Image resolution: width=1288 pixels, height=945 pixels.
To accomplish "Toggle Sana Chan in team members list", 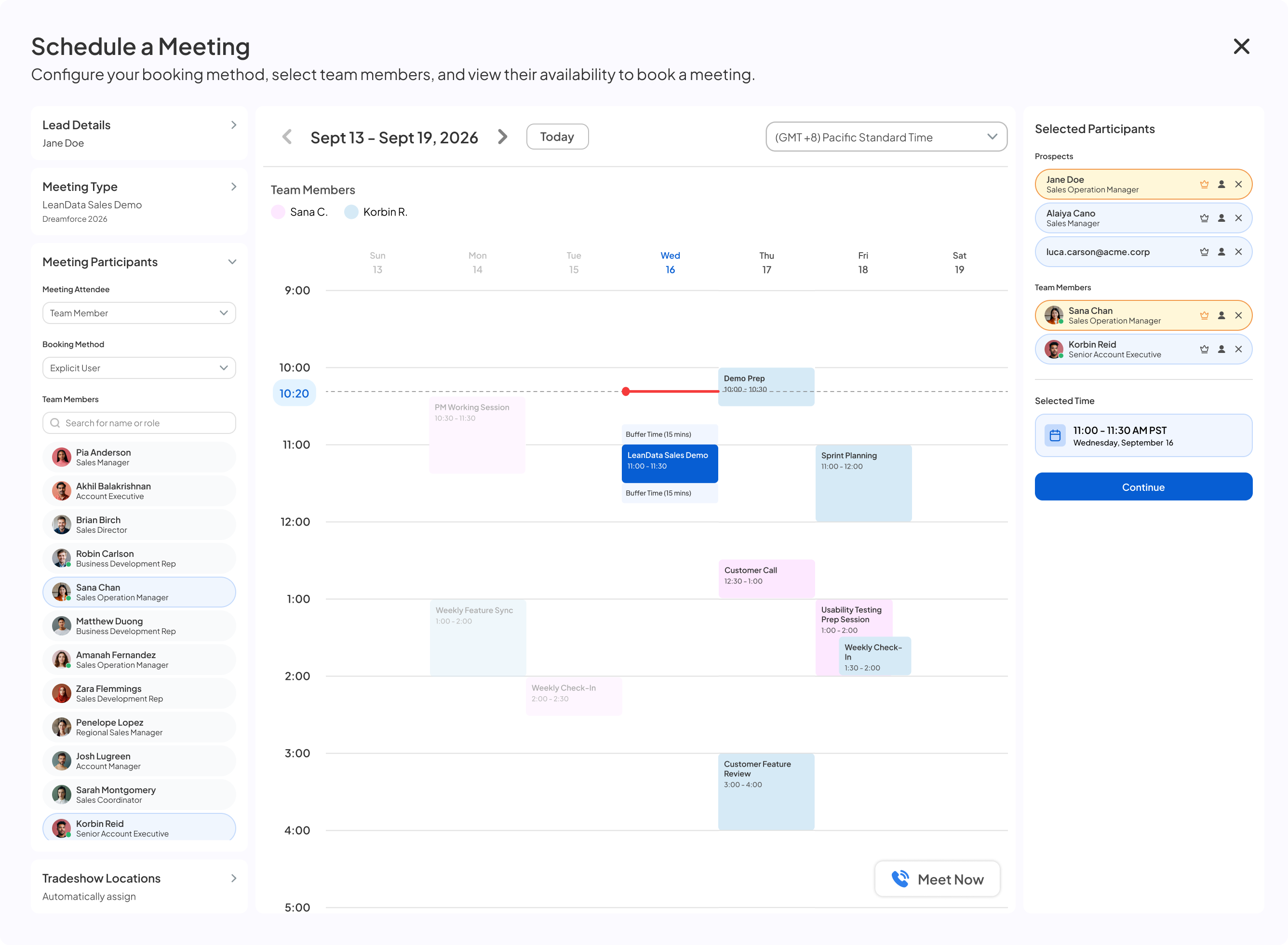I will click(x=139, y=592).
